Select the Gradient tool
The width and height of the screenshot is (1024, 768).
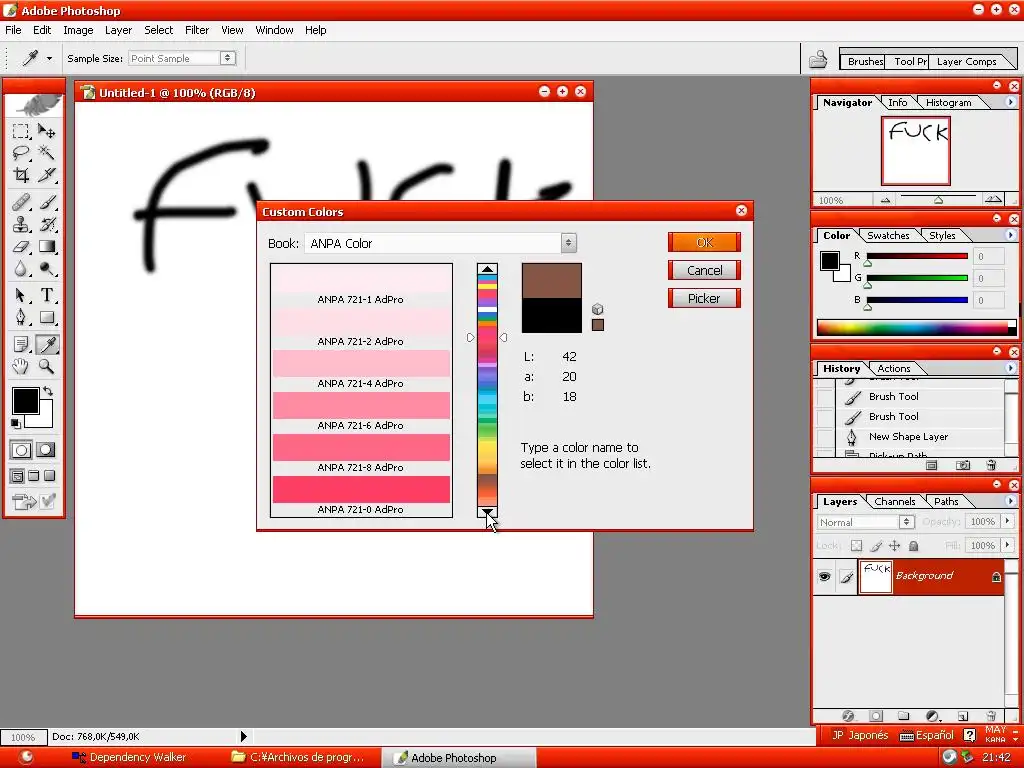pyautogui.click(x=46, y=246)
